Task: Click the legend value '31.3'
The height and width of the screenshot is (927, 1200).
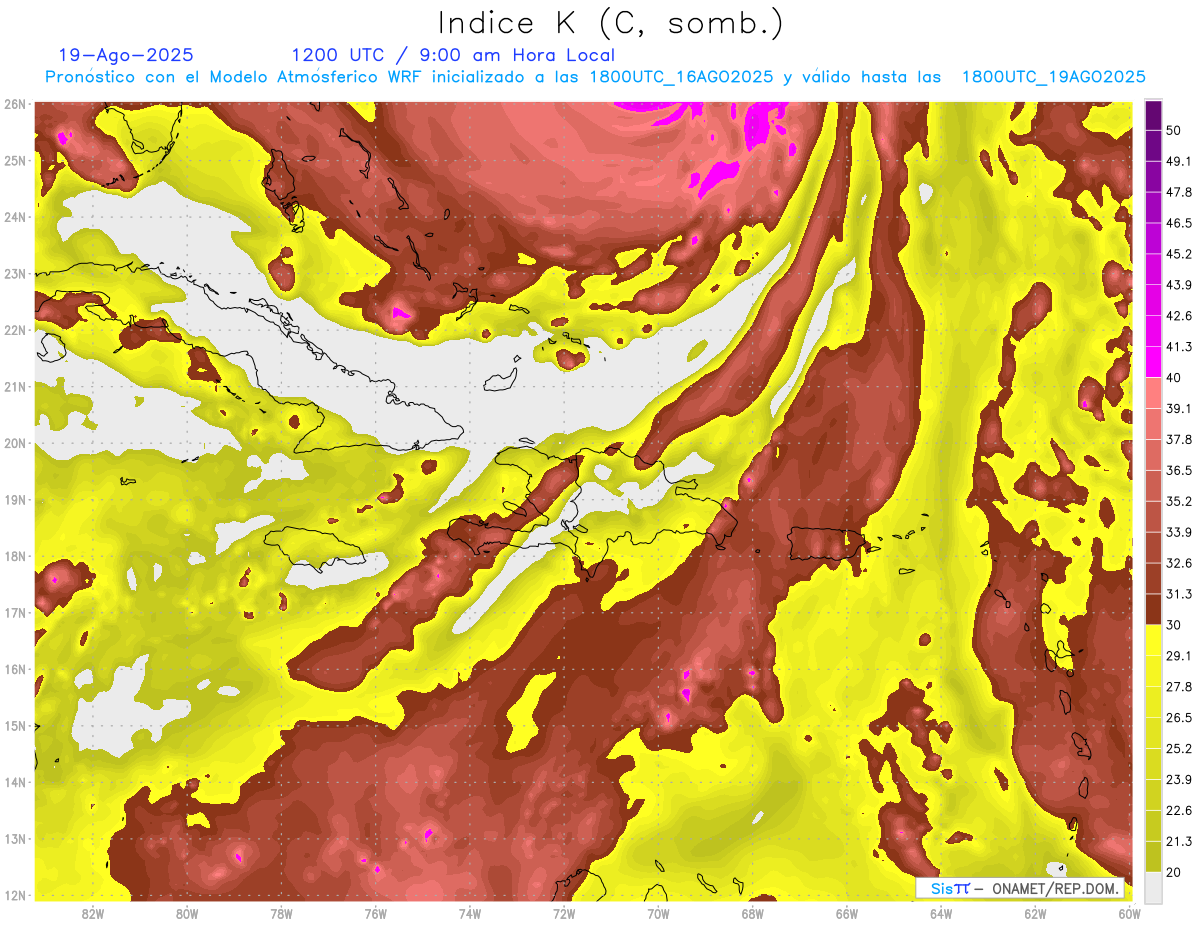Action: (x=1179, y=594)
